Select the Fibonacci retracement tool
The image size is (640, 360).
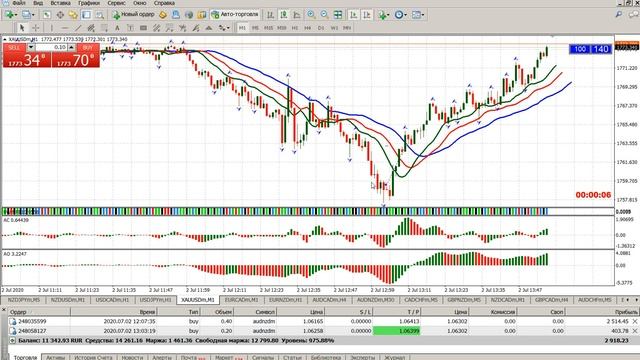[104, 28]
